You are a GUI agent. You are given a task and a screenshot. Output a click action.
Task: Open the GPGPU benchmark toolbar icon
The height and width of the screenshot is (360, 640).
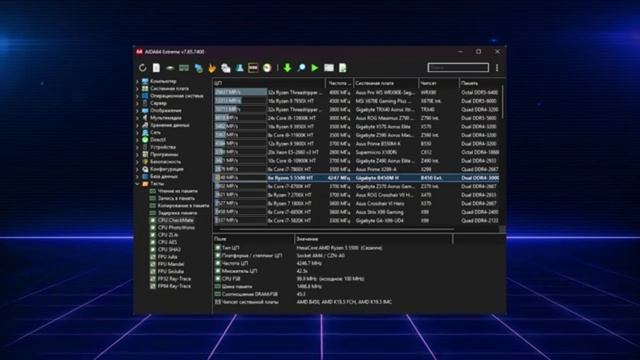coord(198,68)
